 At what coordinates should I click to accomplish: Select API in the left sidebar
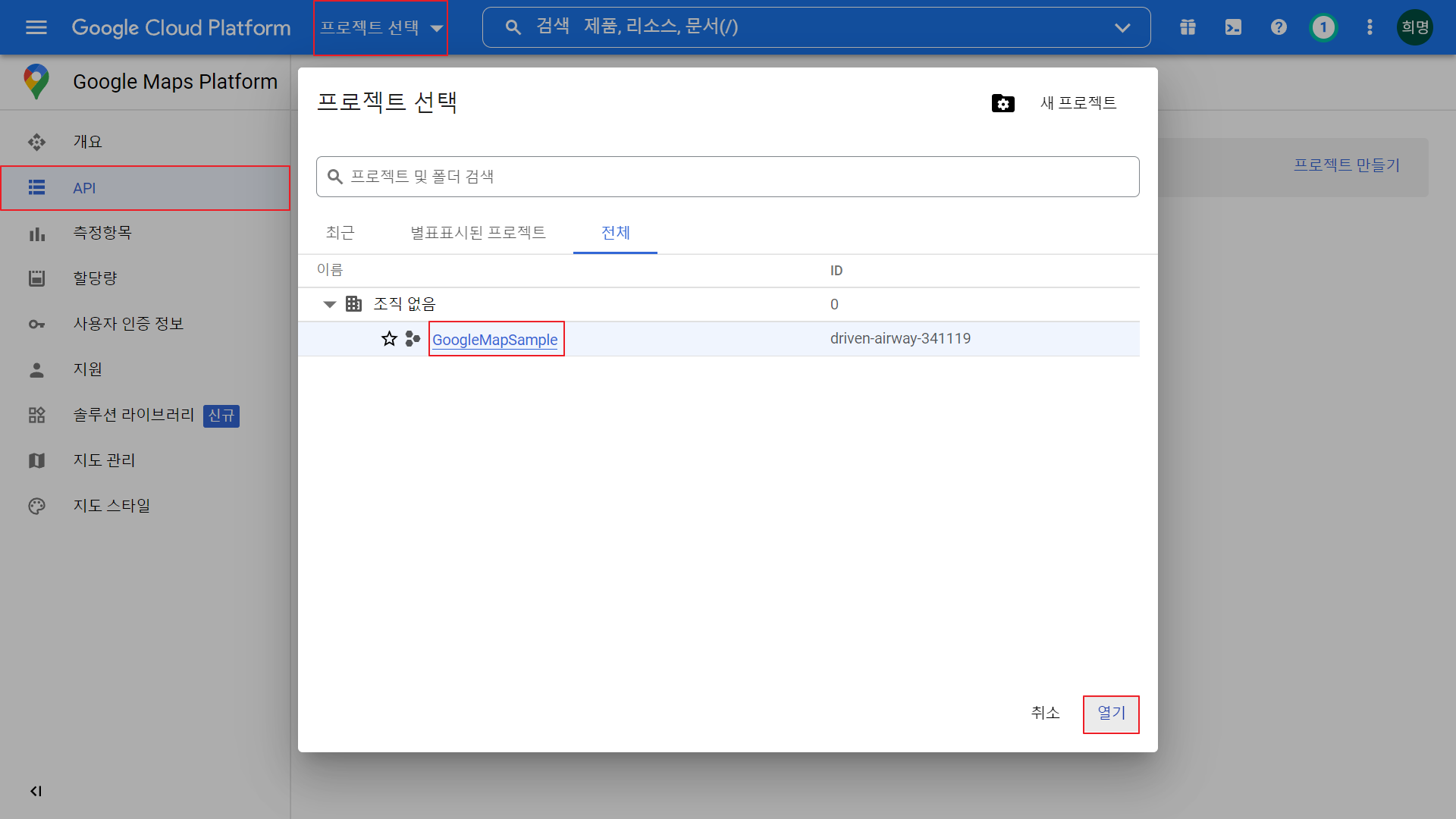[84, 188]
